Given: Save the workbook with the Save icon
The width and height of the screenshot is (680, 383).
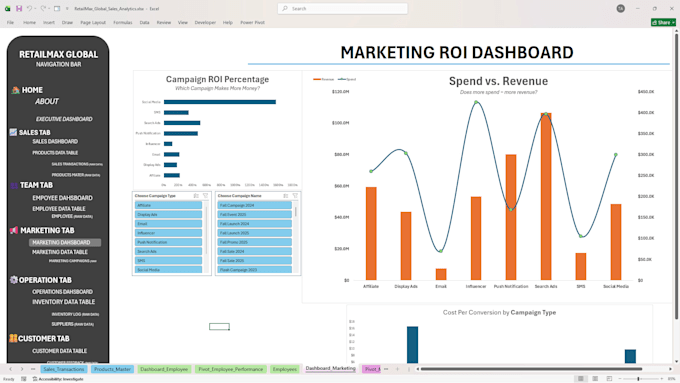Looking at the screenshot, I should click(19, 8).
